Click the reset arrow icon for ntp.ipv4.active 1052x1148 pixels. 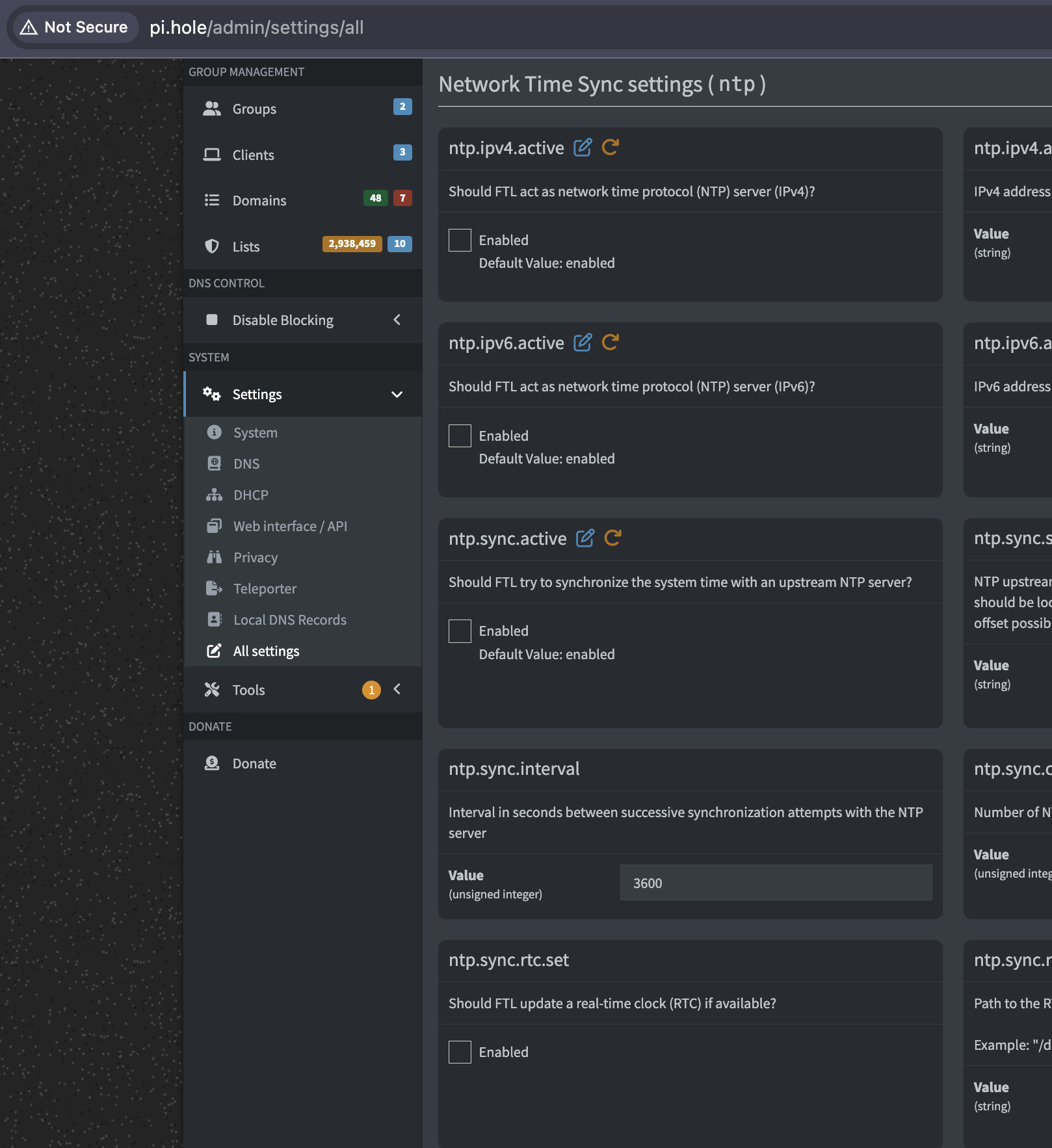pos(610,148)
